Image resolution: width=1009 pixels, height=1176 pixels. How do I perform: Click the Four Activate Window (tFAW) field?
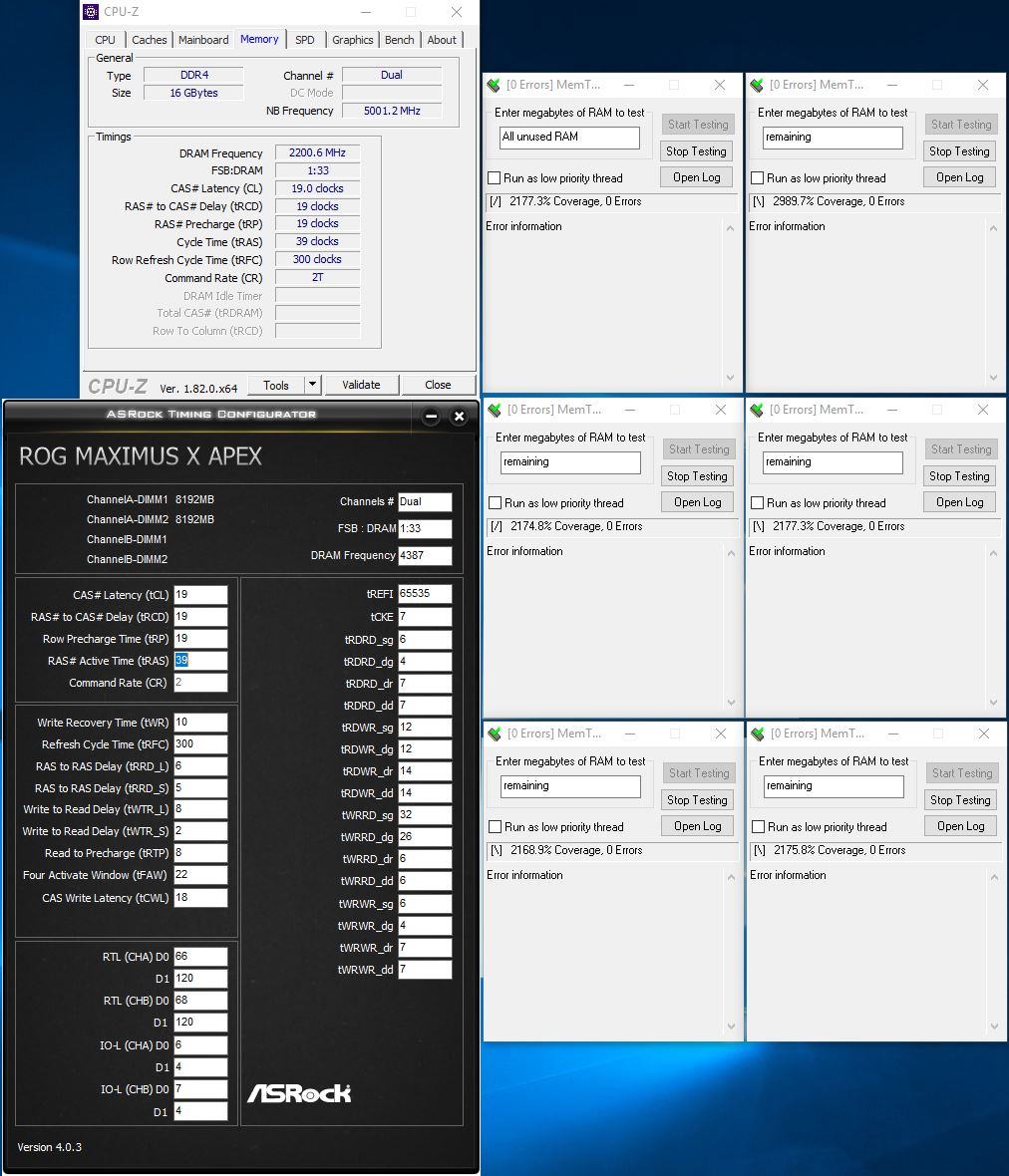pos(200,874)
